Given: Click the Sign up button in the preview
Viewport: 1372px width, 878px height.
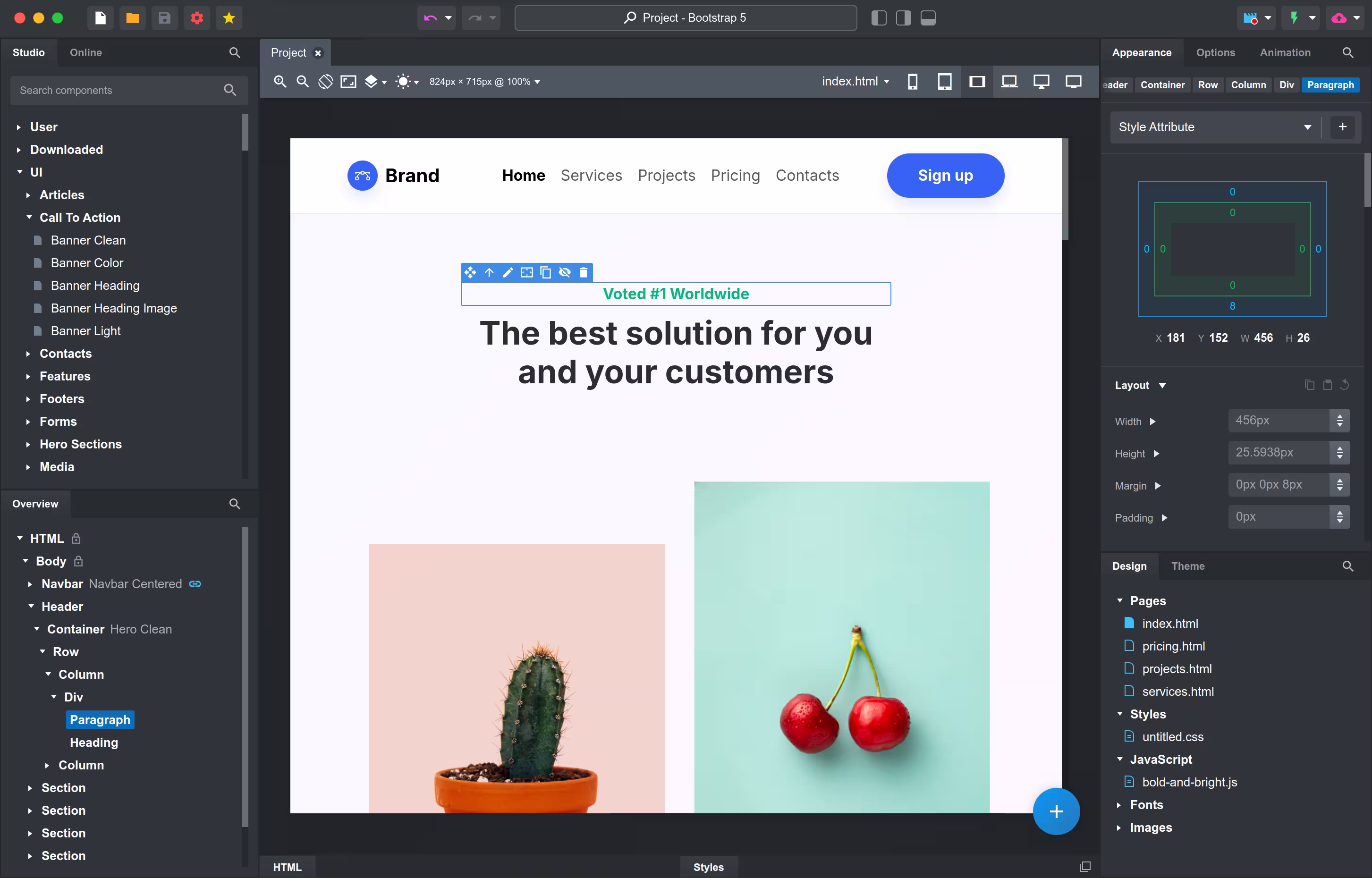Looking at the screenshot, I should point(946,176).
